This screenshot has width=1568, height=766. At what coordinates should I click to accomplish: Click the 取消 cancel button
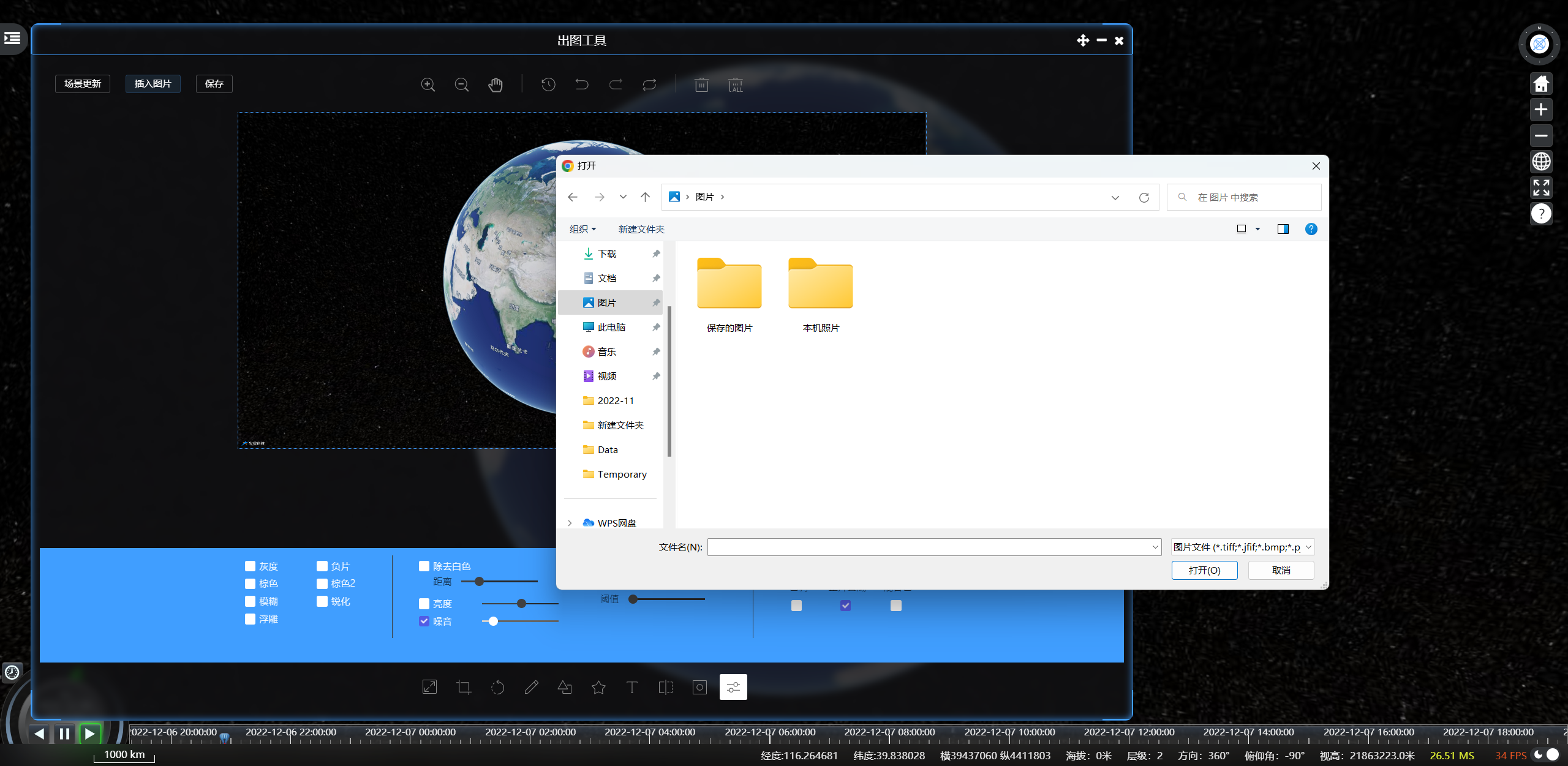point(1281,570)
